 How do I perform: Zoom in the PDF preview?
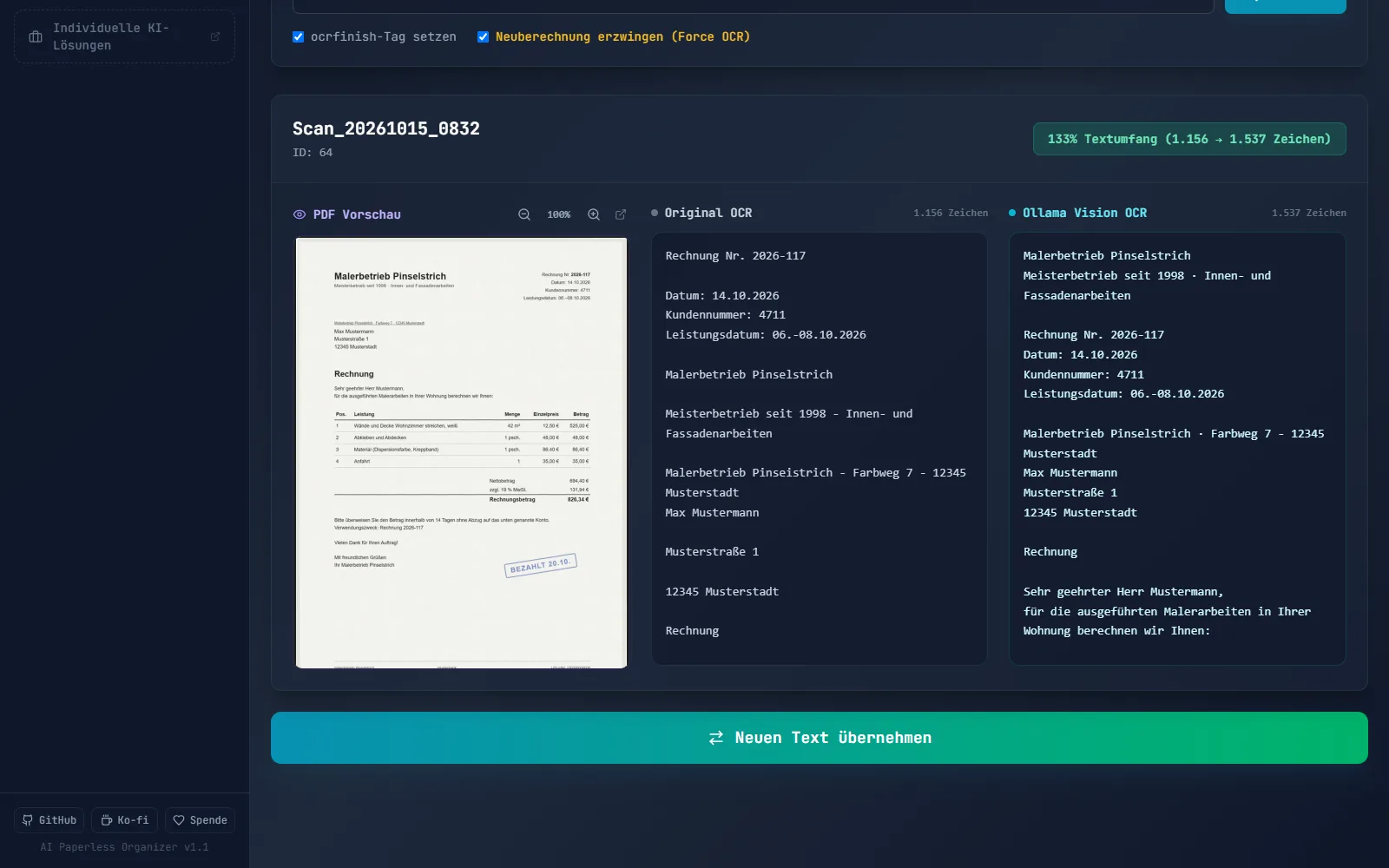tap(594, 214)
